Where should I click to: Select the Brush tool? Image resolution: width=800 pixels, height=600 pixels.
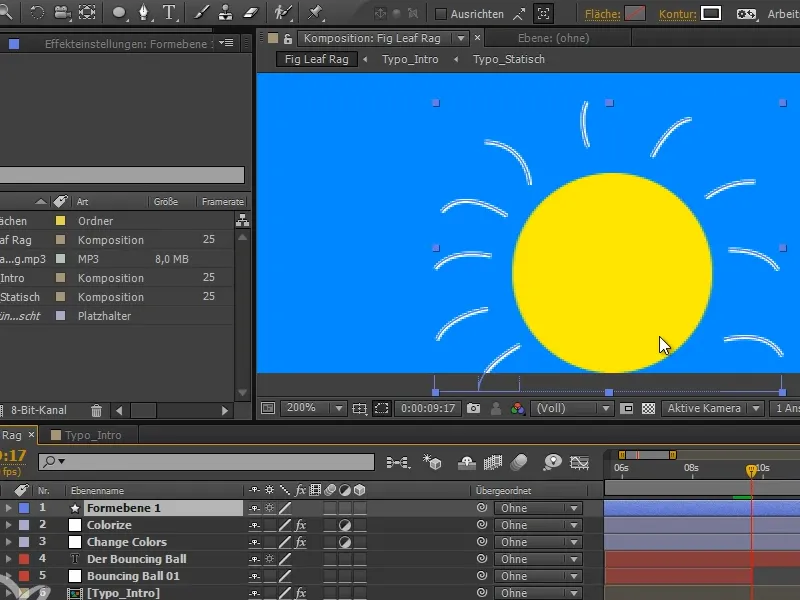point(202,12)
